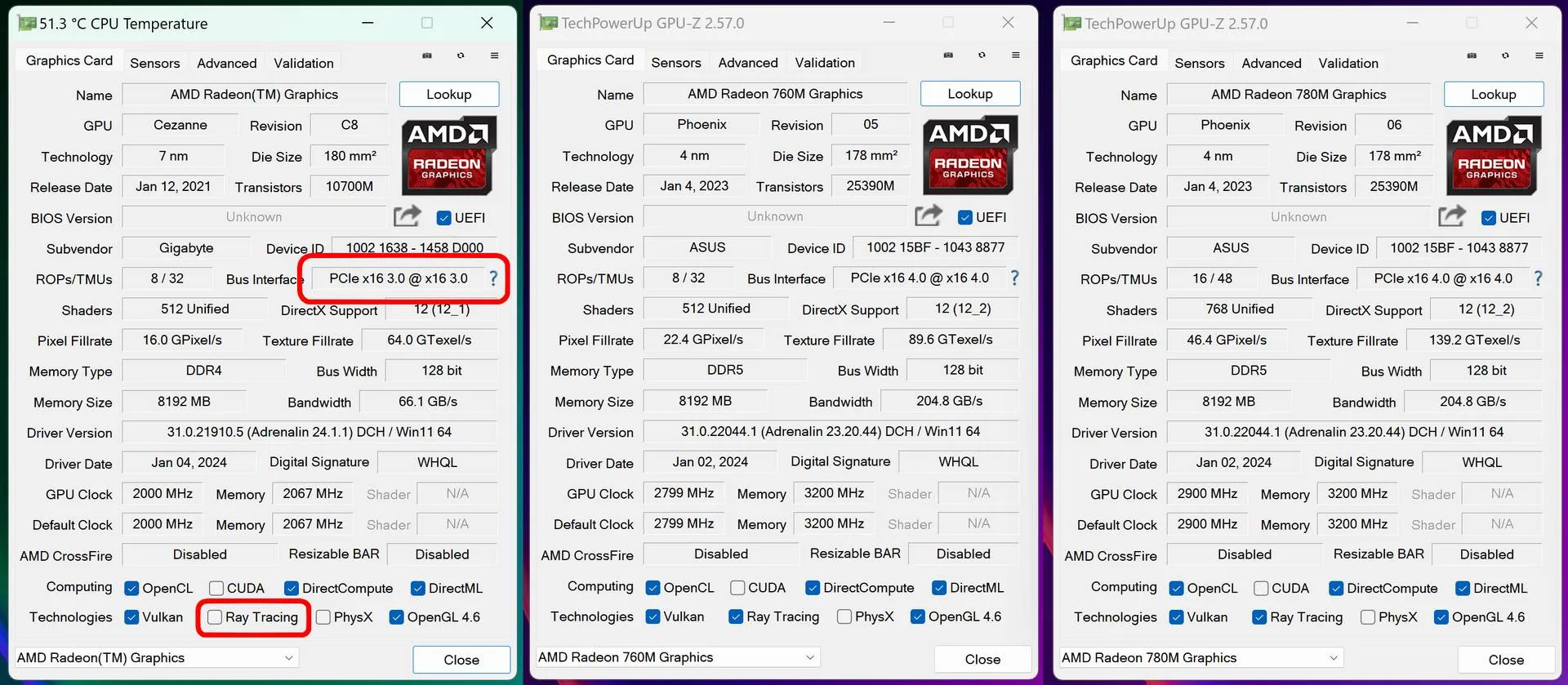1568x685 pixels.
Task: Click the BIOS export share icon in the left window
Action: [408, 216]
